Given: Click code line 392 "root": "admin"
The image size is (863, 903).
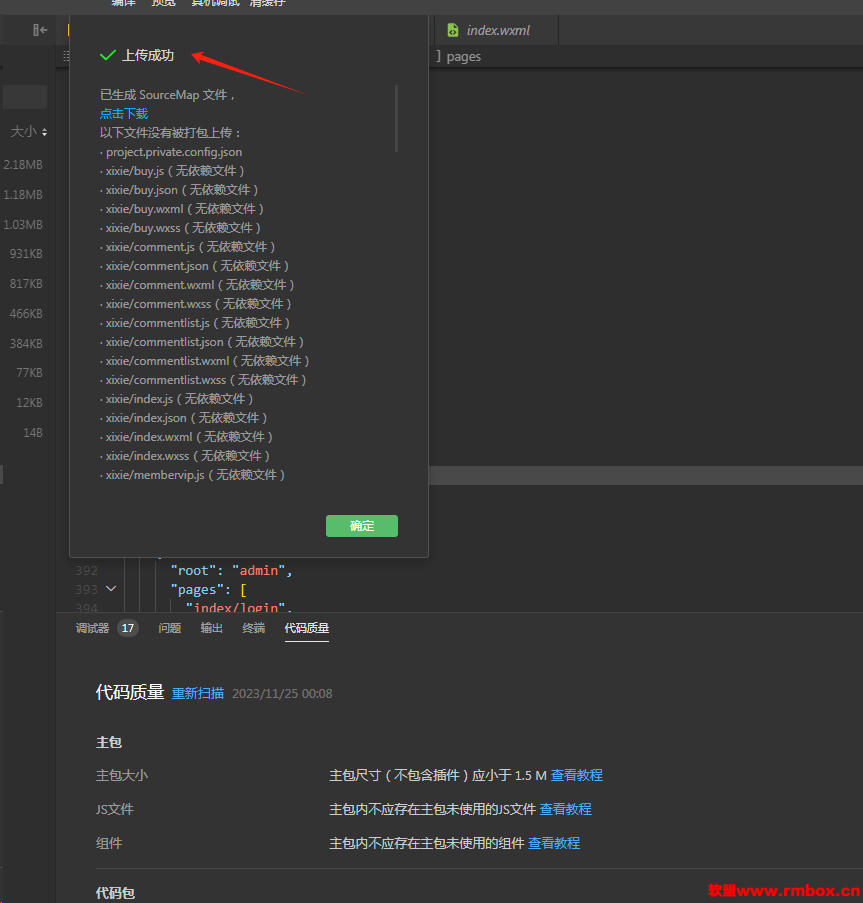Looking at the screenshot, I should tap(231, 571).
